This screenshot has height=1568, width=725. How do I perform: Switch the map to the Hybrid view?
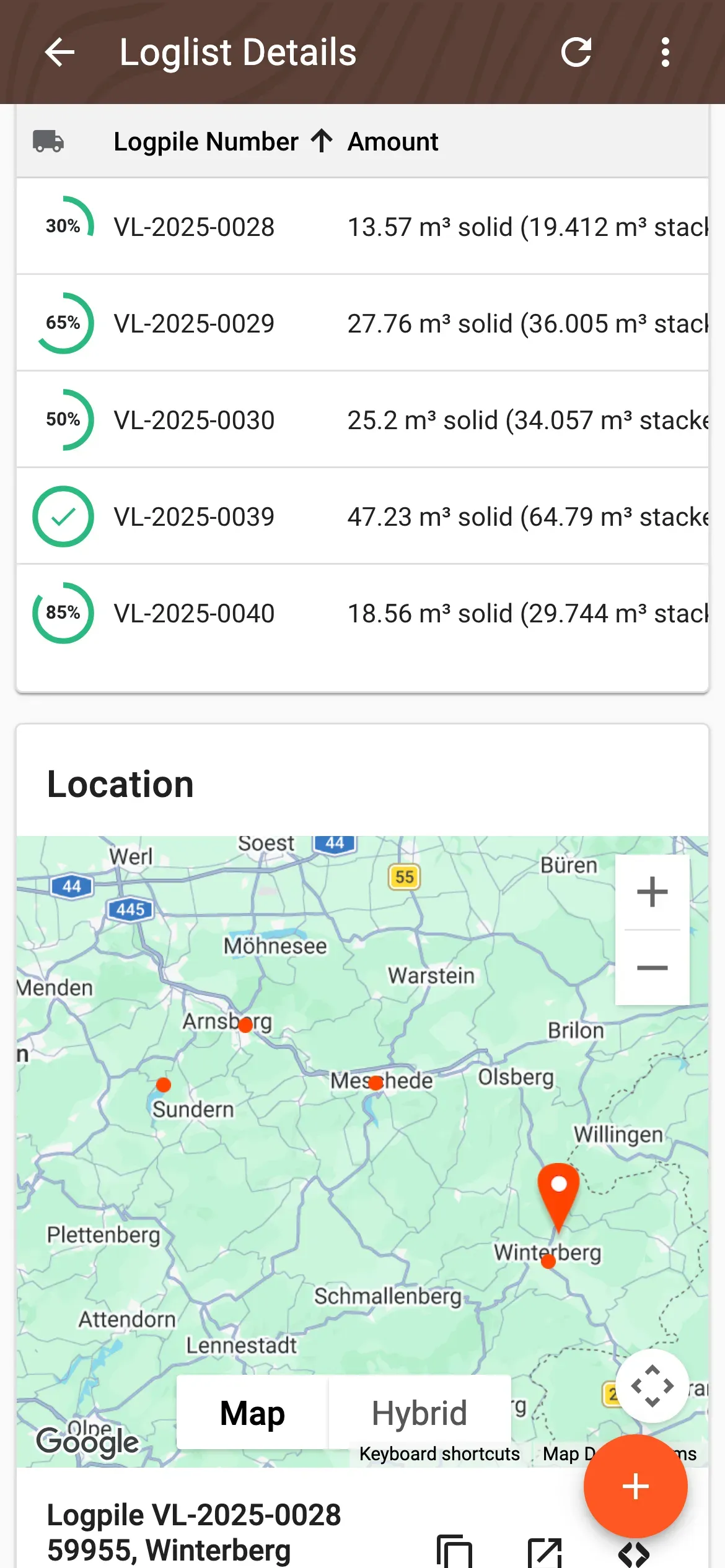pos(420,1413)
